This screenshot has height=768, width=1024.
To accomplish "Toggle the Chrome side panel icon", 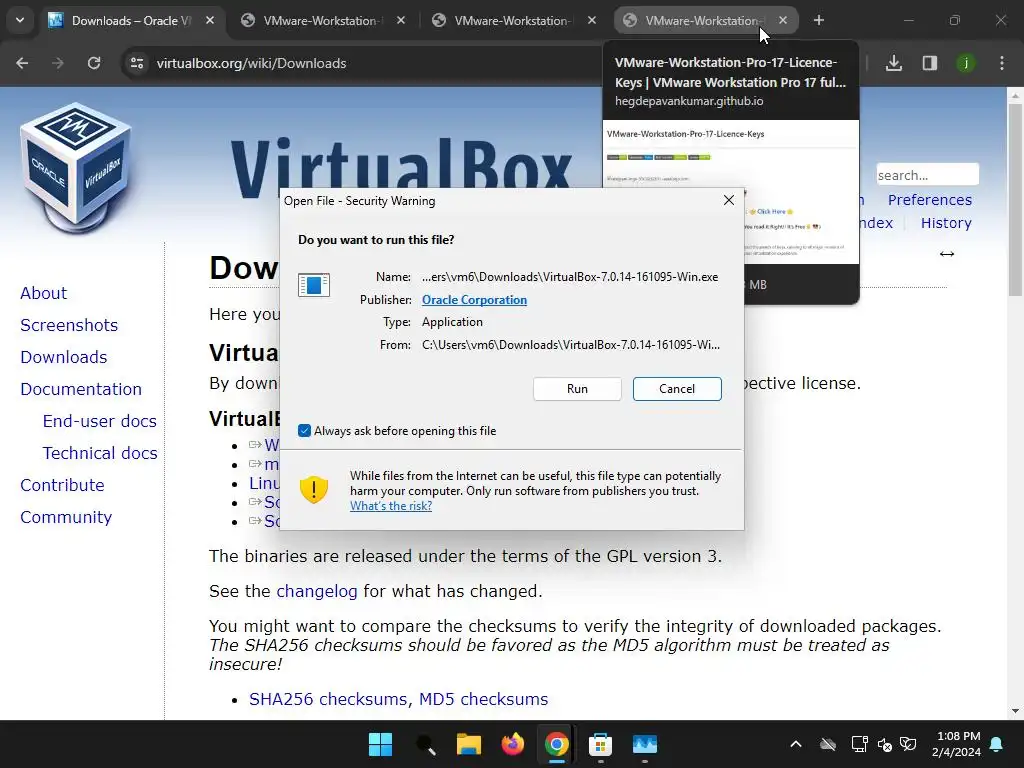I will [x=929, y=63].
